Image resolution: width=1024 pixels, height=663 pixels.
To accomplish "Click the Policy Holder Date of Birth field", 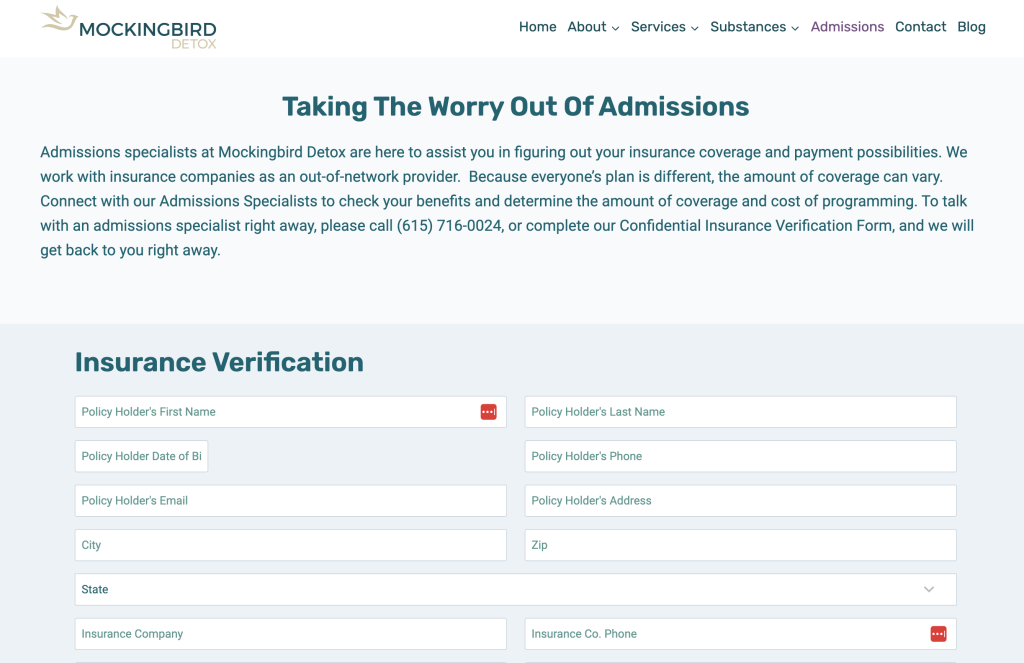I will pyautogui.click(x=141, y=456).
